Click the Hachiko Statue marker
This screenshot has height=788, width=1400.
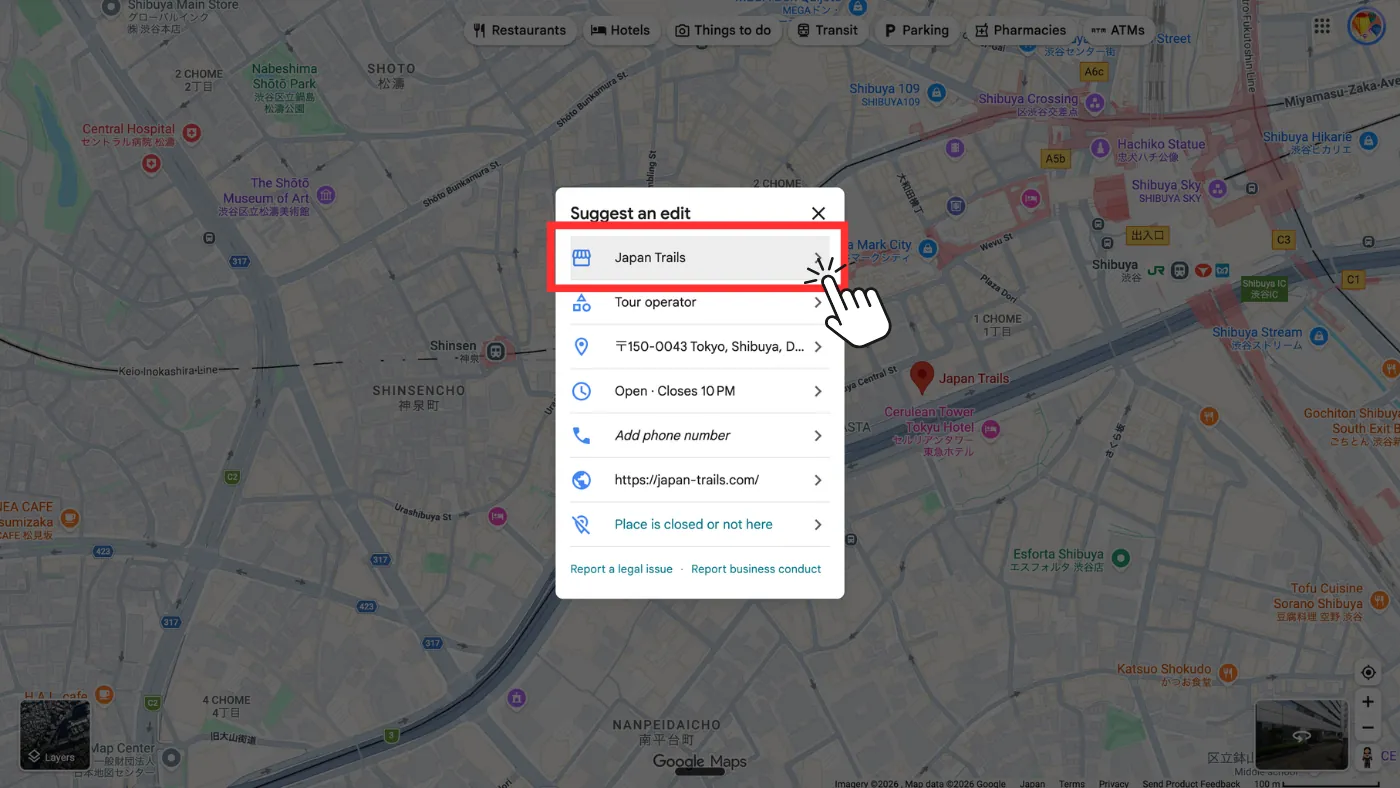click(x=1100, y=149)
